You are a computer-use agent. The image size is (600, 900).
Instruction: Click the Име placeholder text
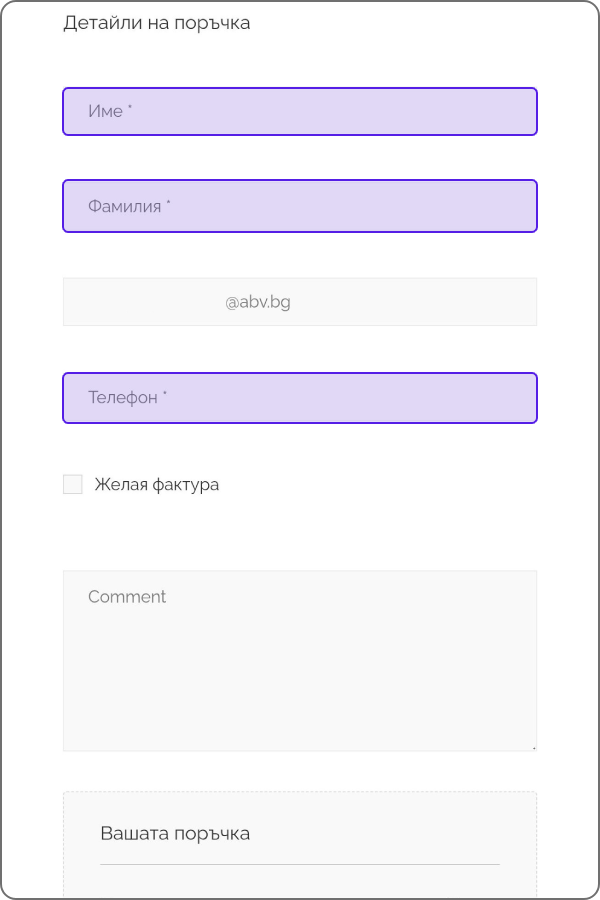click(x=105, y=112)
